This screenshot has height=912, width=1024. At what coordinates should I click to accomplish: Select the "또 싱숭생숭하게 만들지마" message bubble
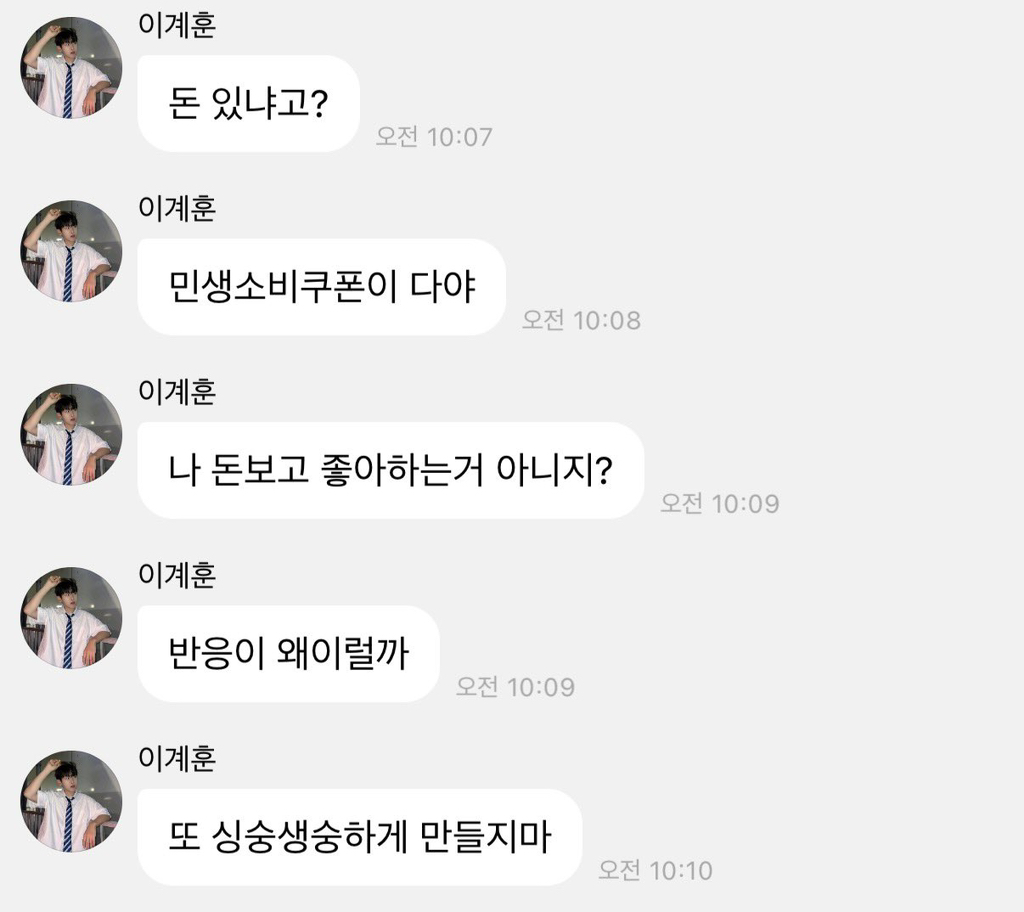coord(359,837)
